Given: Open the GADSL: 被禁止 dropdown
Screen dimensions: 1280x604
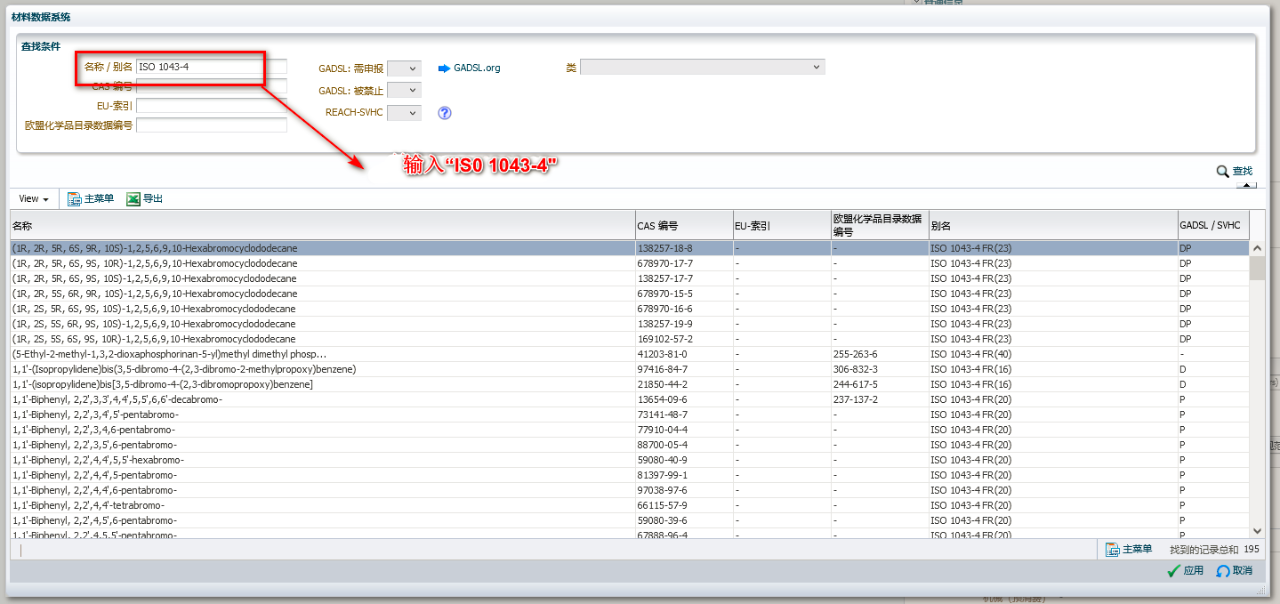Looking at the screenshot, I should click(404, 90).
